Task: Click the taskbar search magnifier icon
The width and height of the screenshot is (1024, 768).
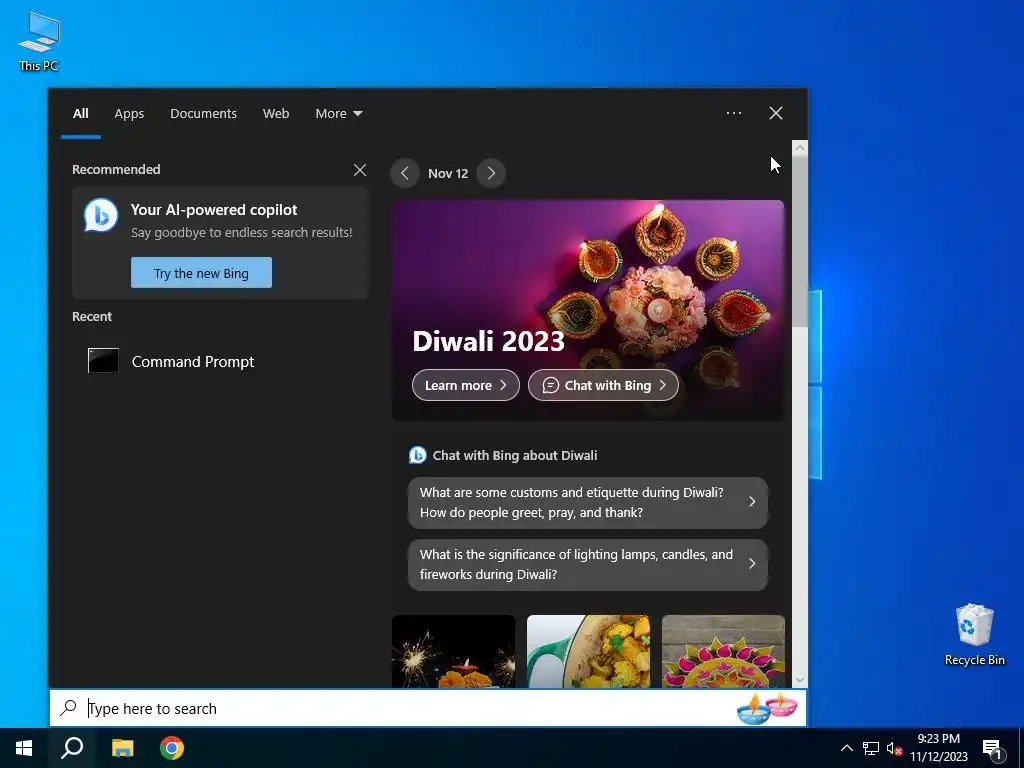Action: [x=72, y=748]
